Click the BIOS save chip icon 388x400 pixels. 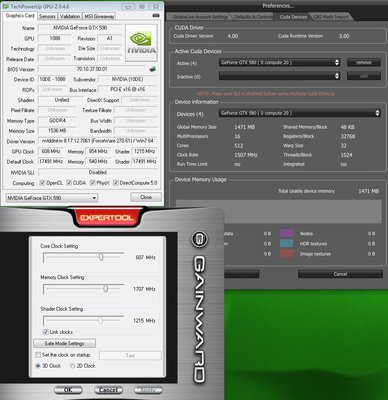click(x=153, y=69)
